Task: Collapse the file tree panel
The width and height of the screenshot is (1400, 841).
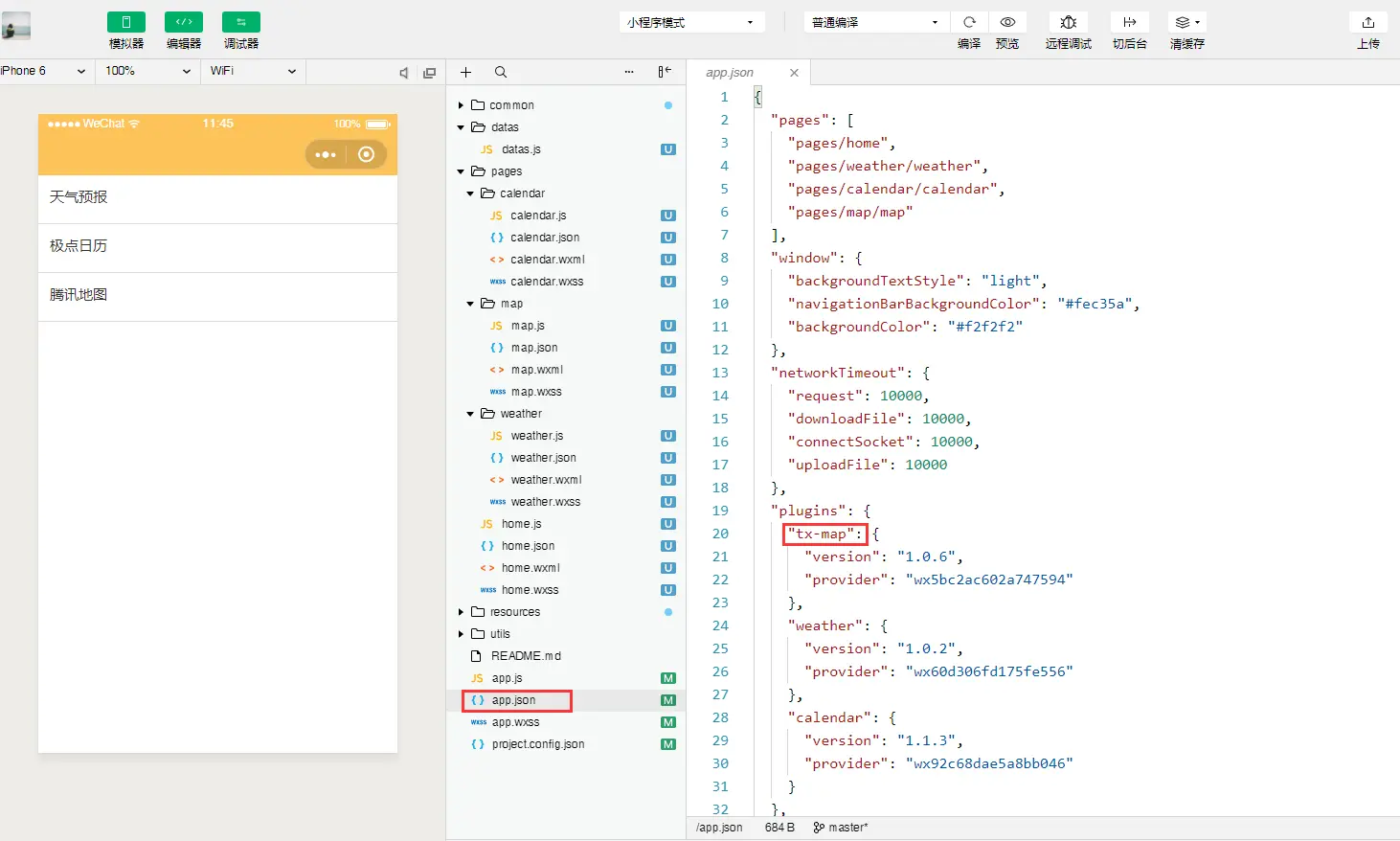Action: click(665, 72)
